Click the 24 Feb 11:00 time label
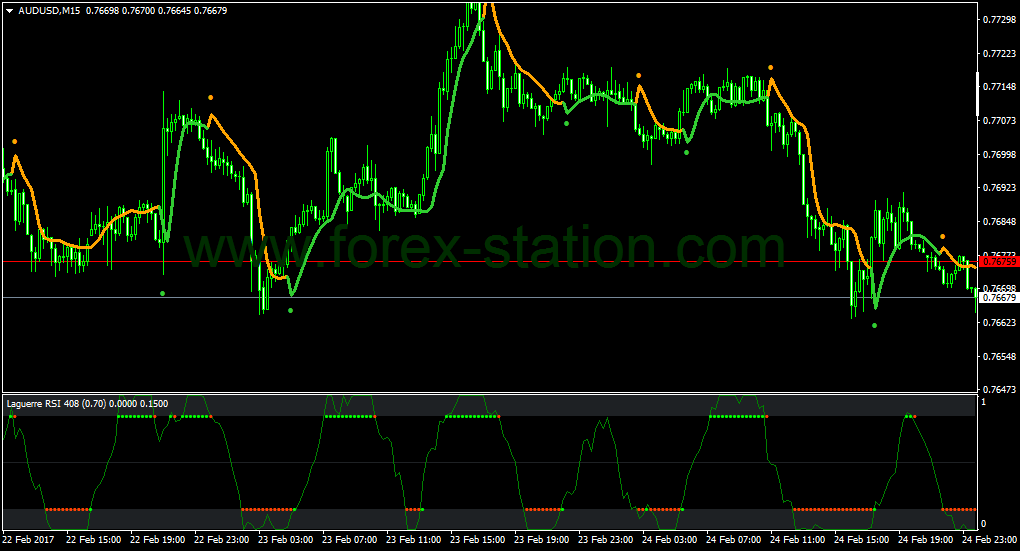The height and width of the screenshot is (551, 1020). (x=797, y=539)
